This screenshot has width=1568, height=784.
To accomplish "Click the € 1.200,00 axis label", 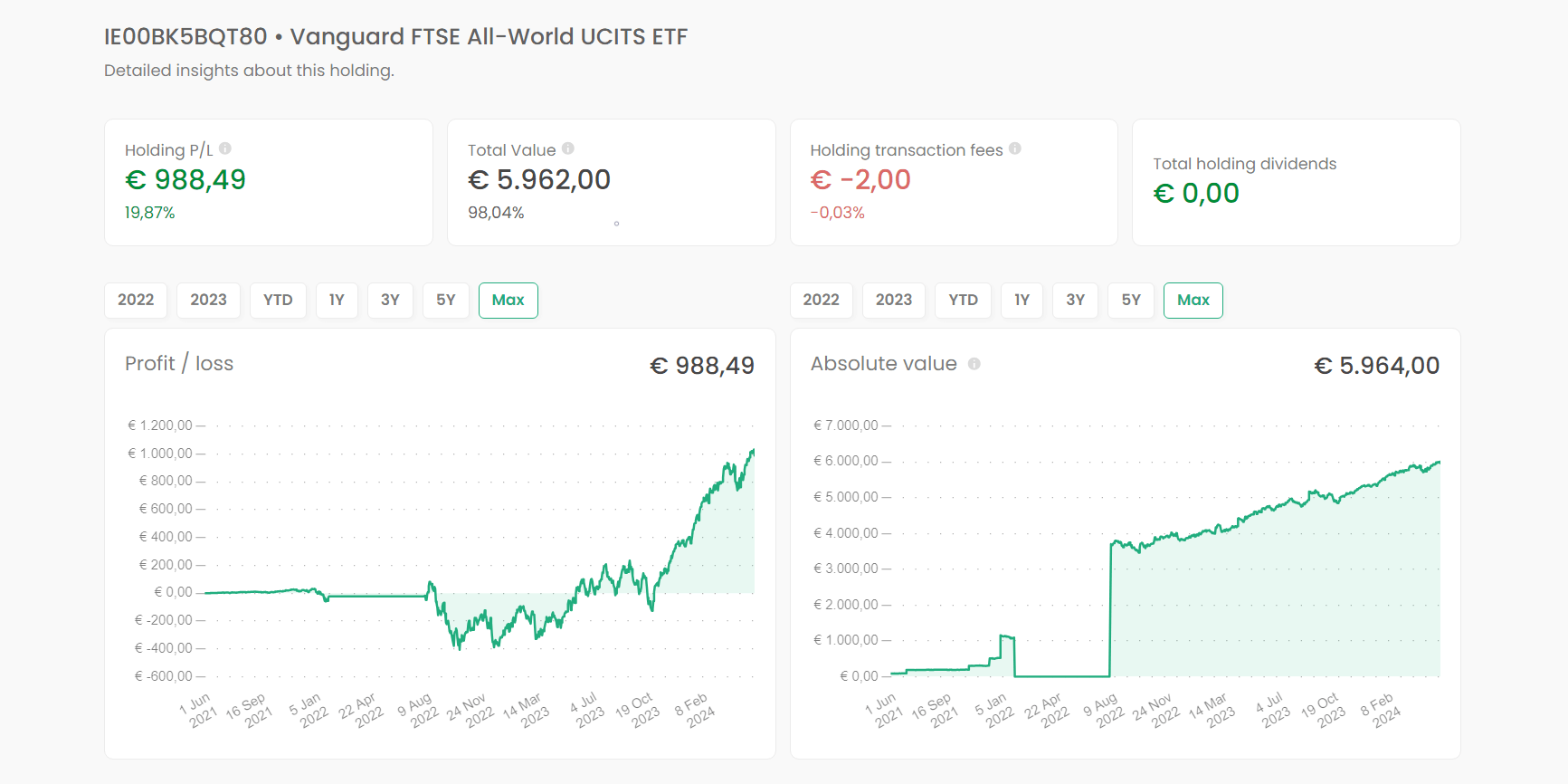I will (160, 425).
